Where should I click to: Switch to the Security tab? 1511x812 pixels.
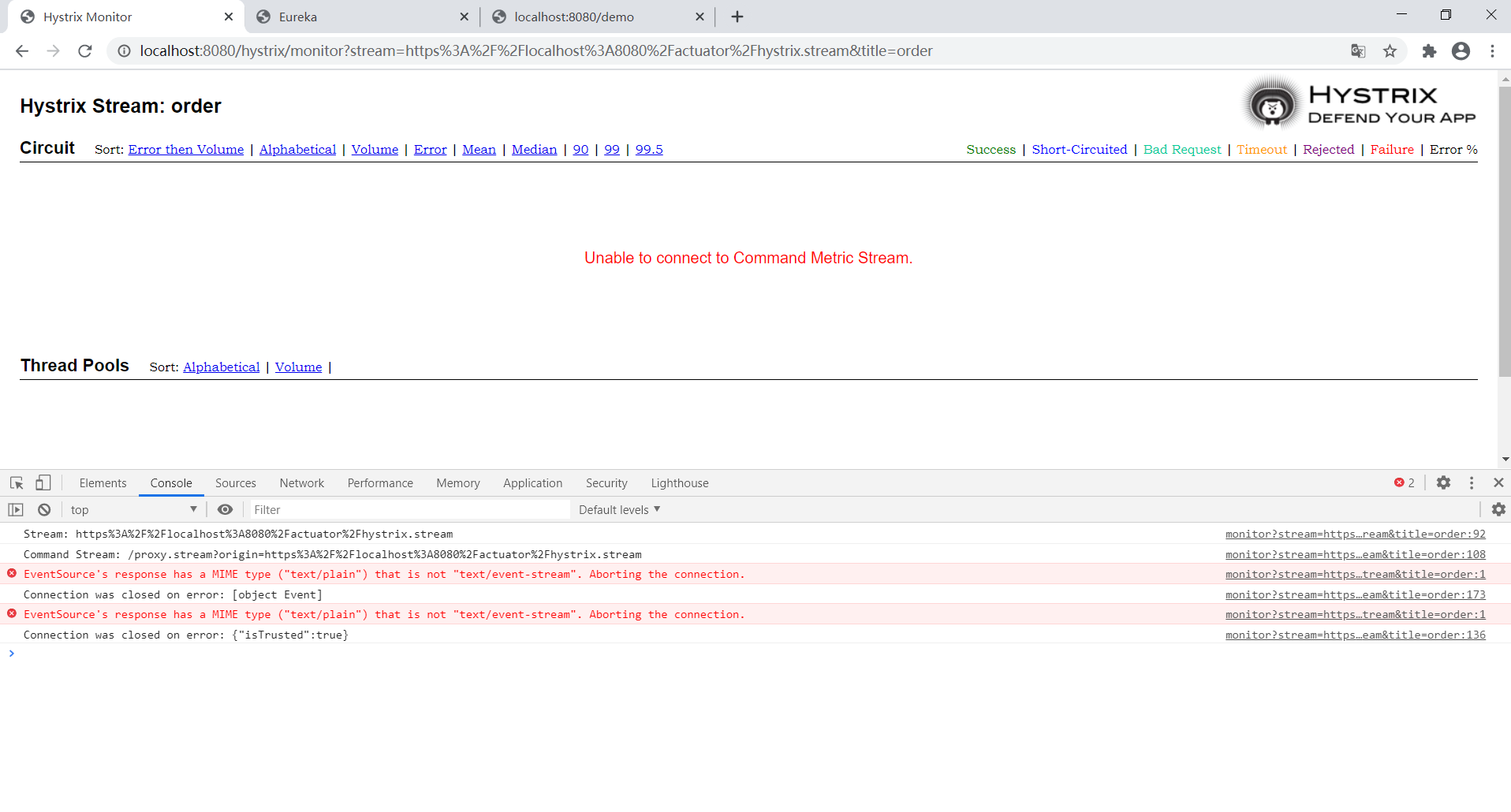click(x=606, y=483)
